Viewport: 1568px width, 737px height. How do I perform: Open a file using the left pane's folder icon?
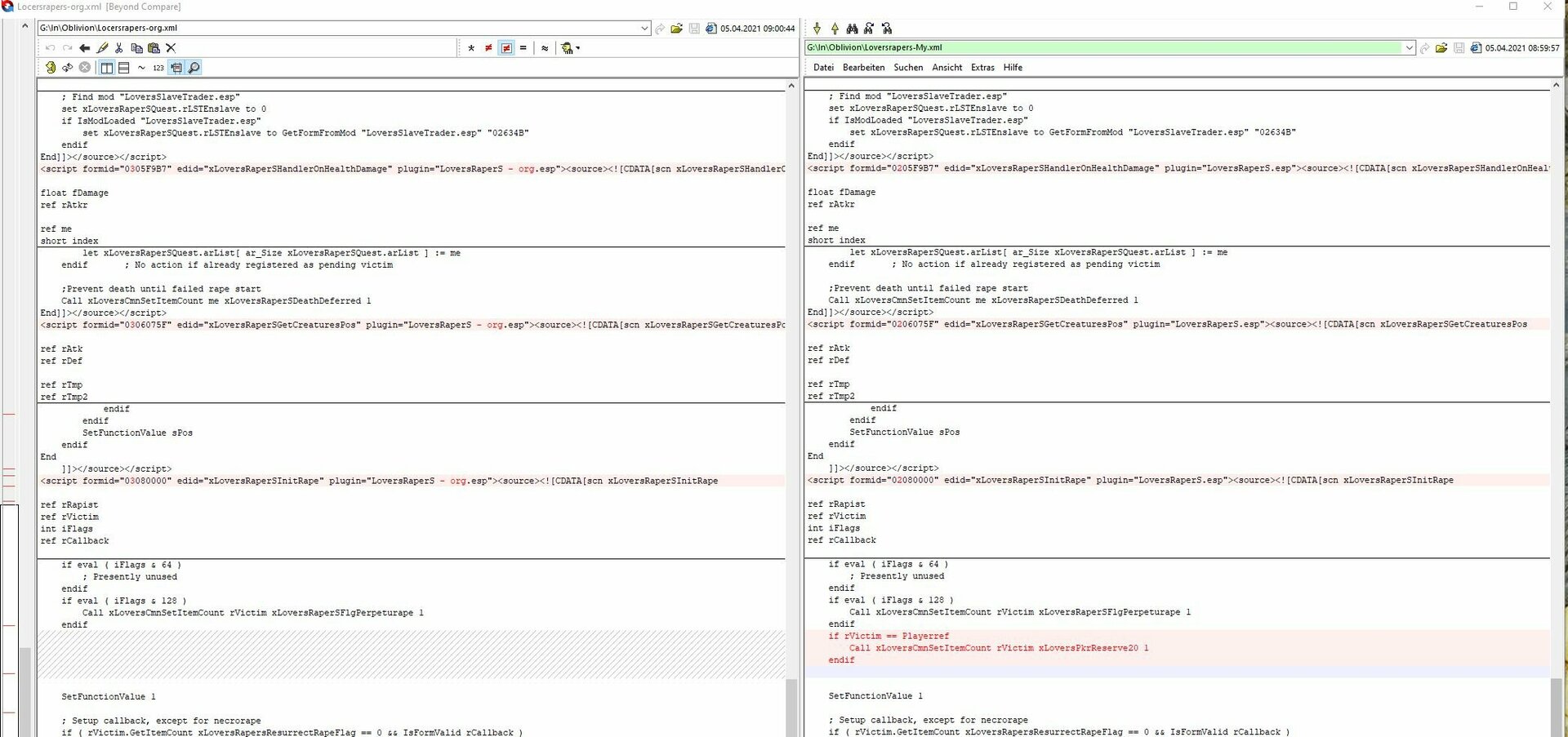[677, 29]
